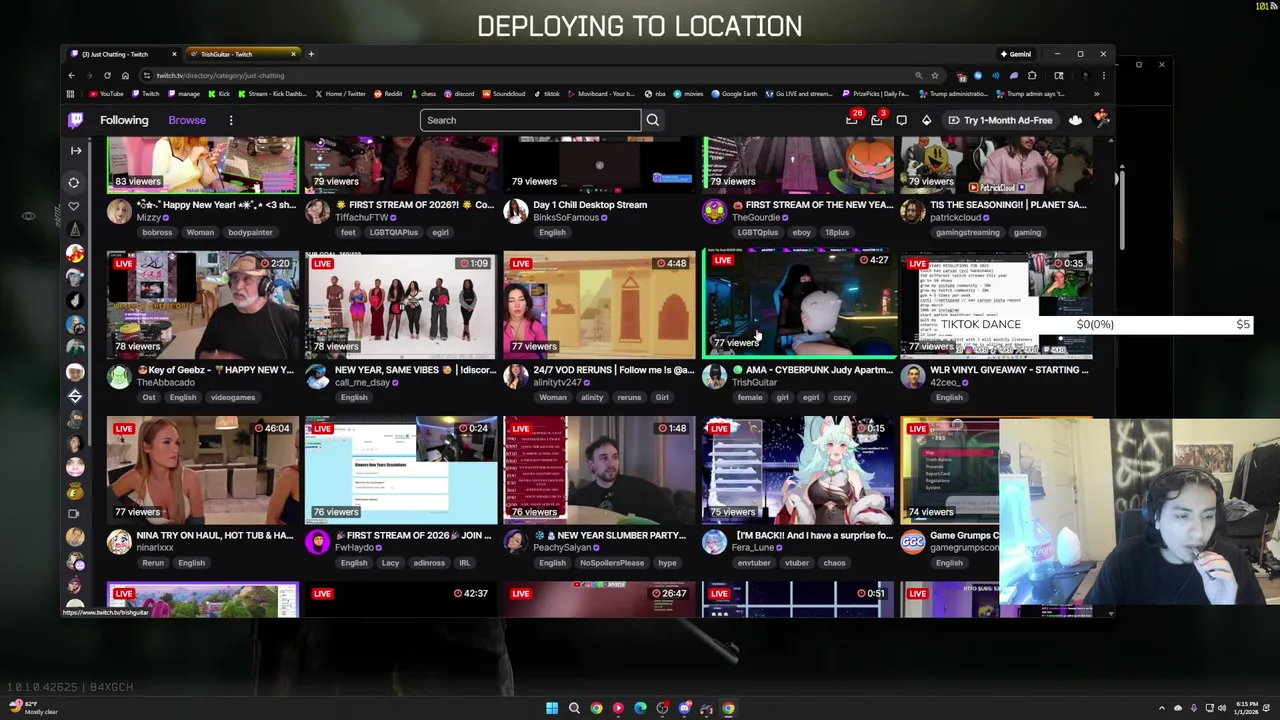Select the vtuber tag under Fera_Lune
This screenshot has width=1280, height=720.
[797, 563]
